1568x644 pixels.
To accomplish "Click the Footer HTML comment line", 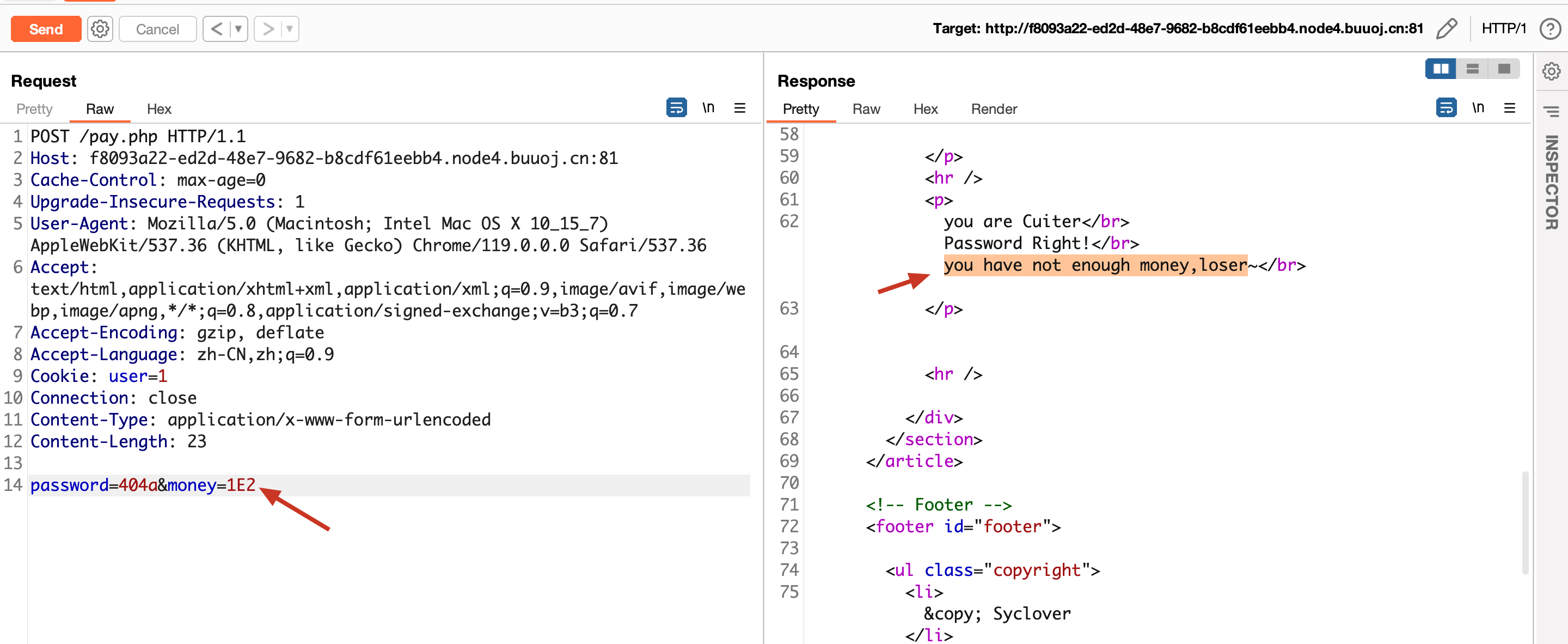I will point(939,505).
